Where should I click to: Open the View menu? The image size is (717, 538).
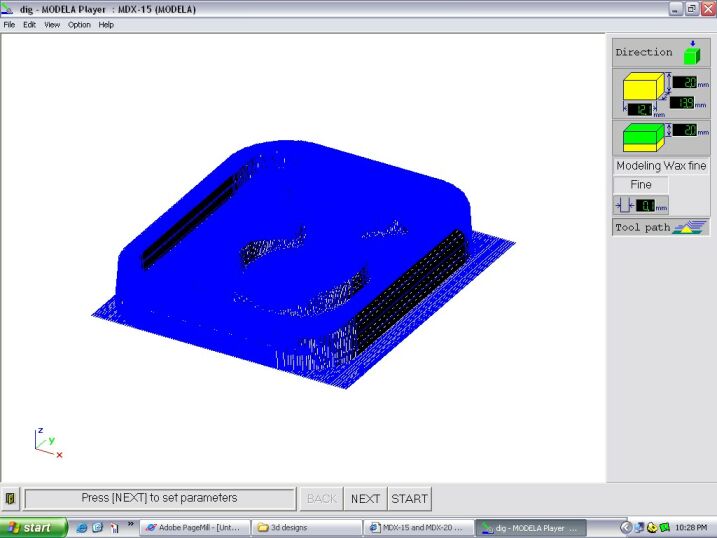click(x=52, y=25)
